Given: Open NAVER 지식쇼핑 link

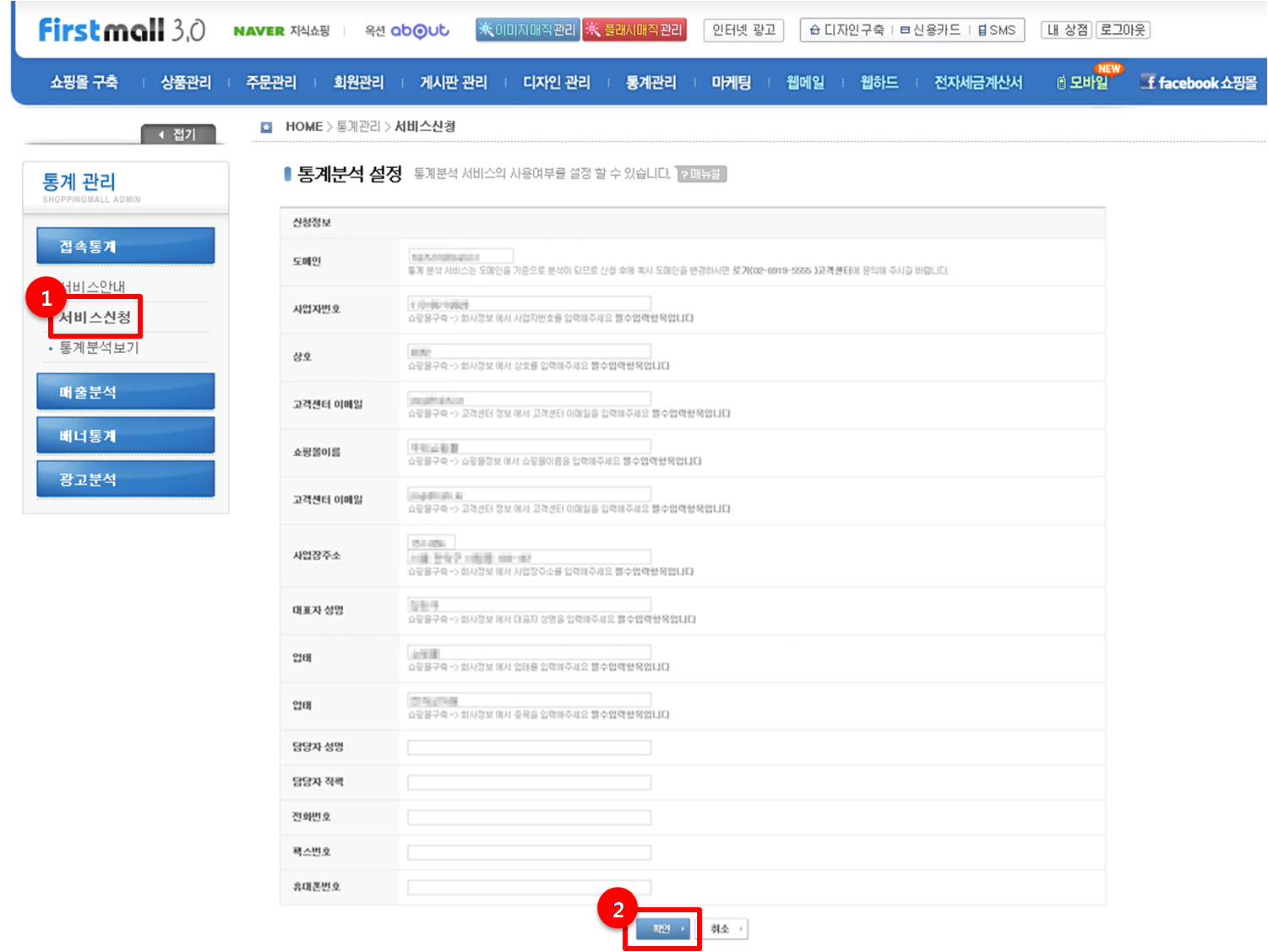Looking at the screenshot, I should (x=281, y=30).
